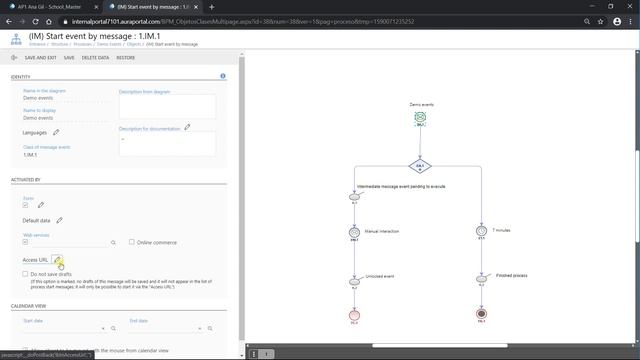Select the gateway diamond in the diagram
Screen dimensions: 640x360
pos(420,166)
